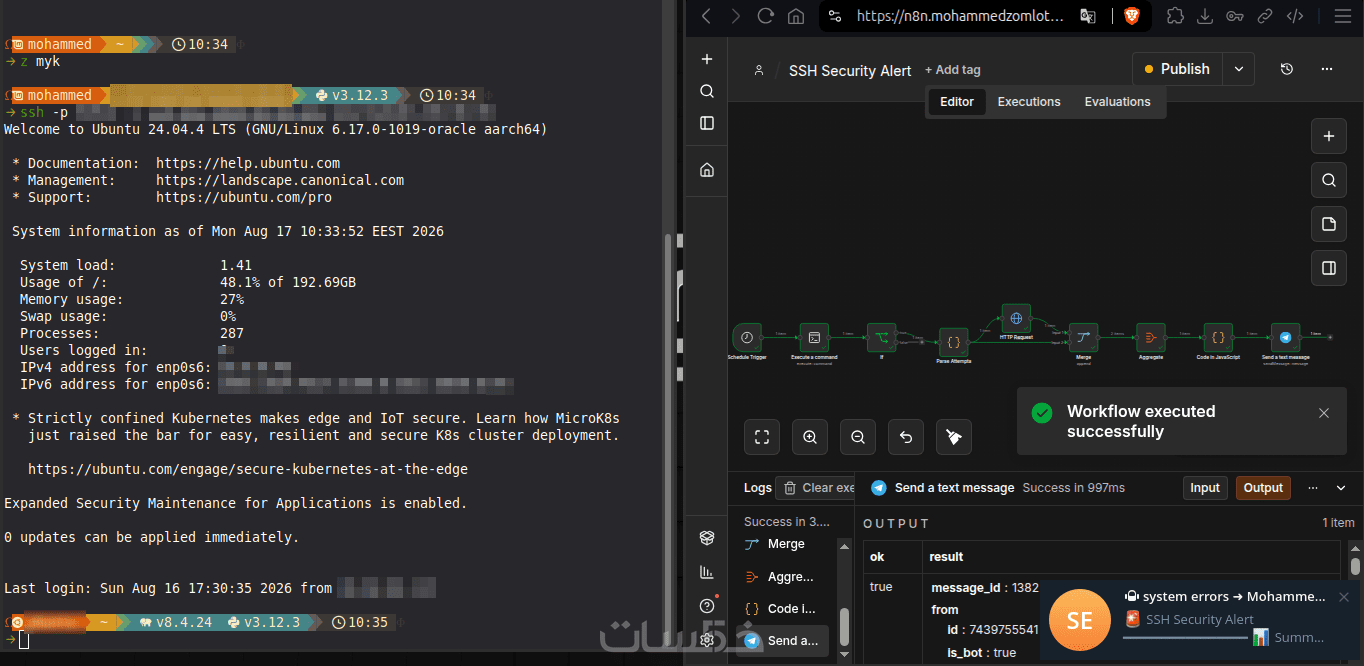
Task: Open log panel three-dots options
Action: tap(1313, 488)
